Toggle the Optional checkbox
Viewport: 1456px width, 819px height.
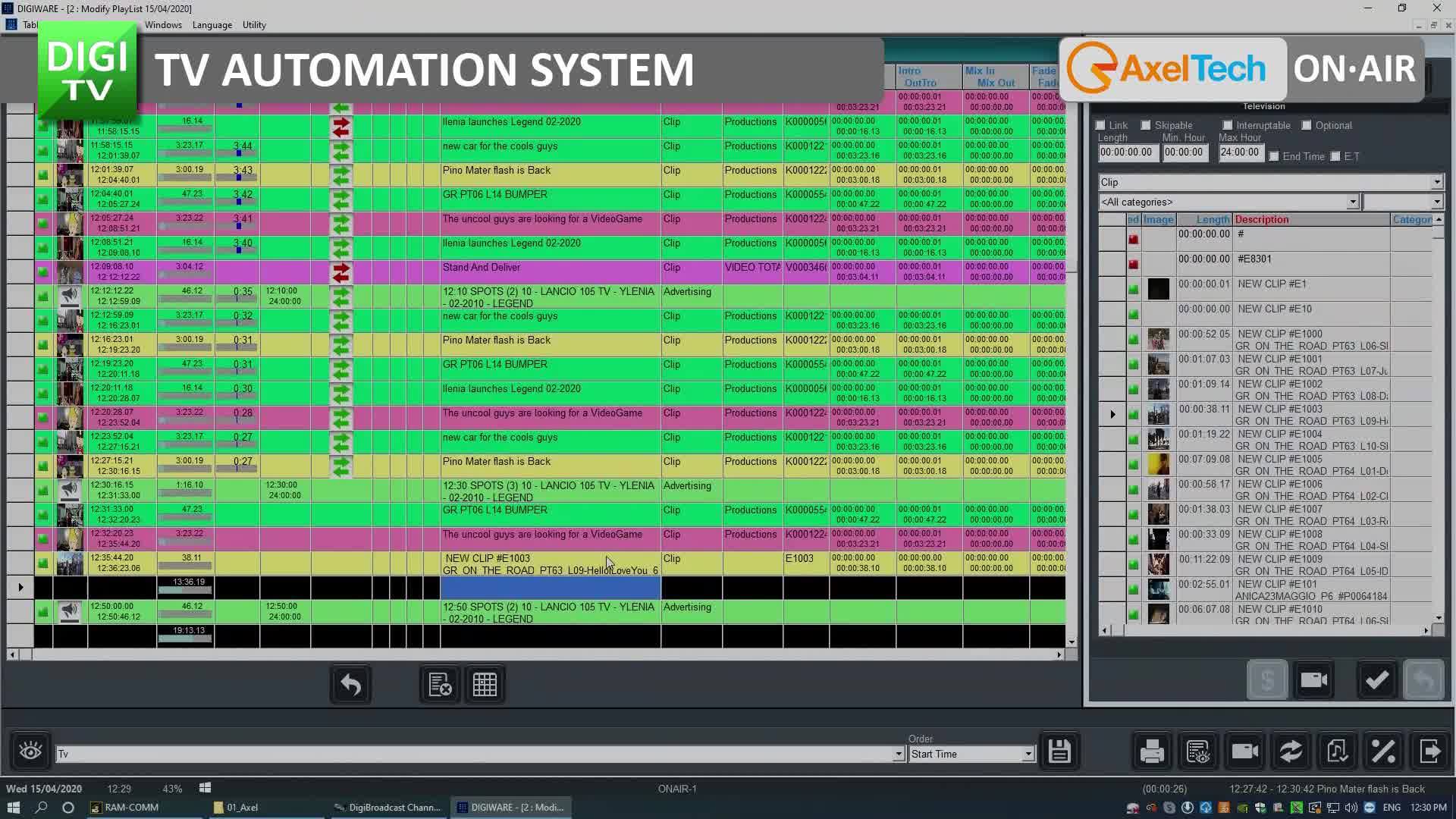pos(1307,125)
